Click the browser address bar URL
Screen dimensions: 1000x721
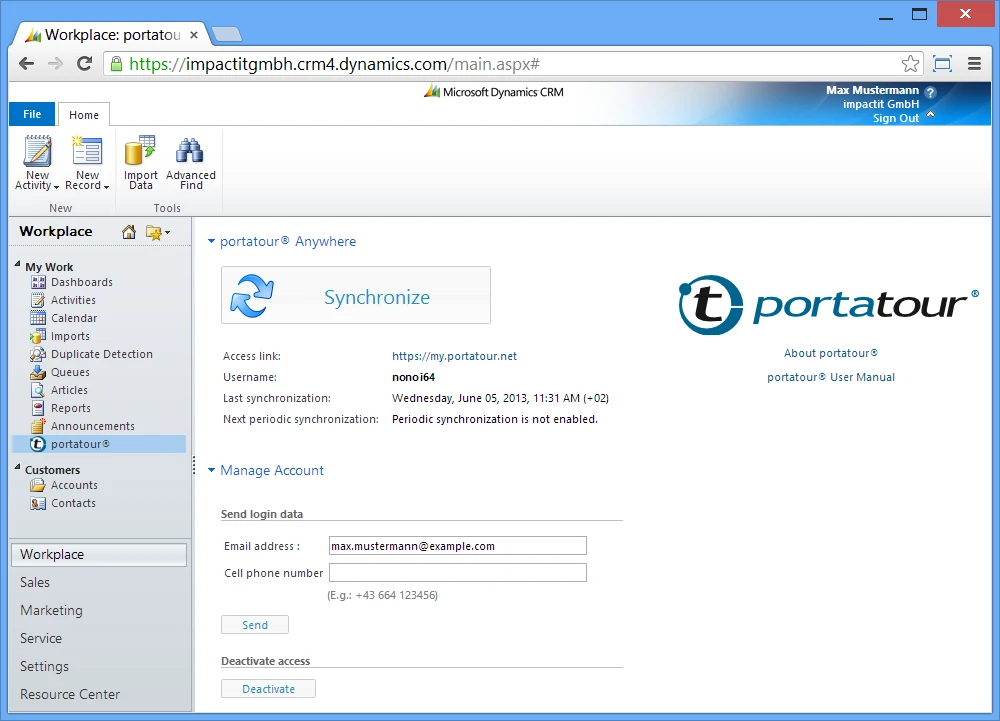334,64
